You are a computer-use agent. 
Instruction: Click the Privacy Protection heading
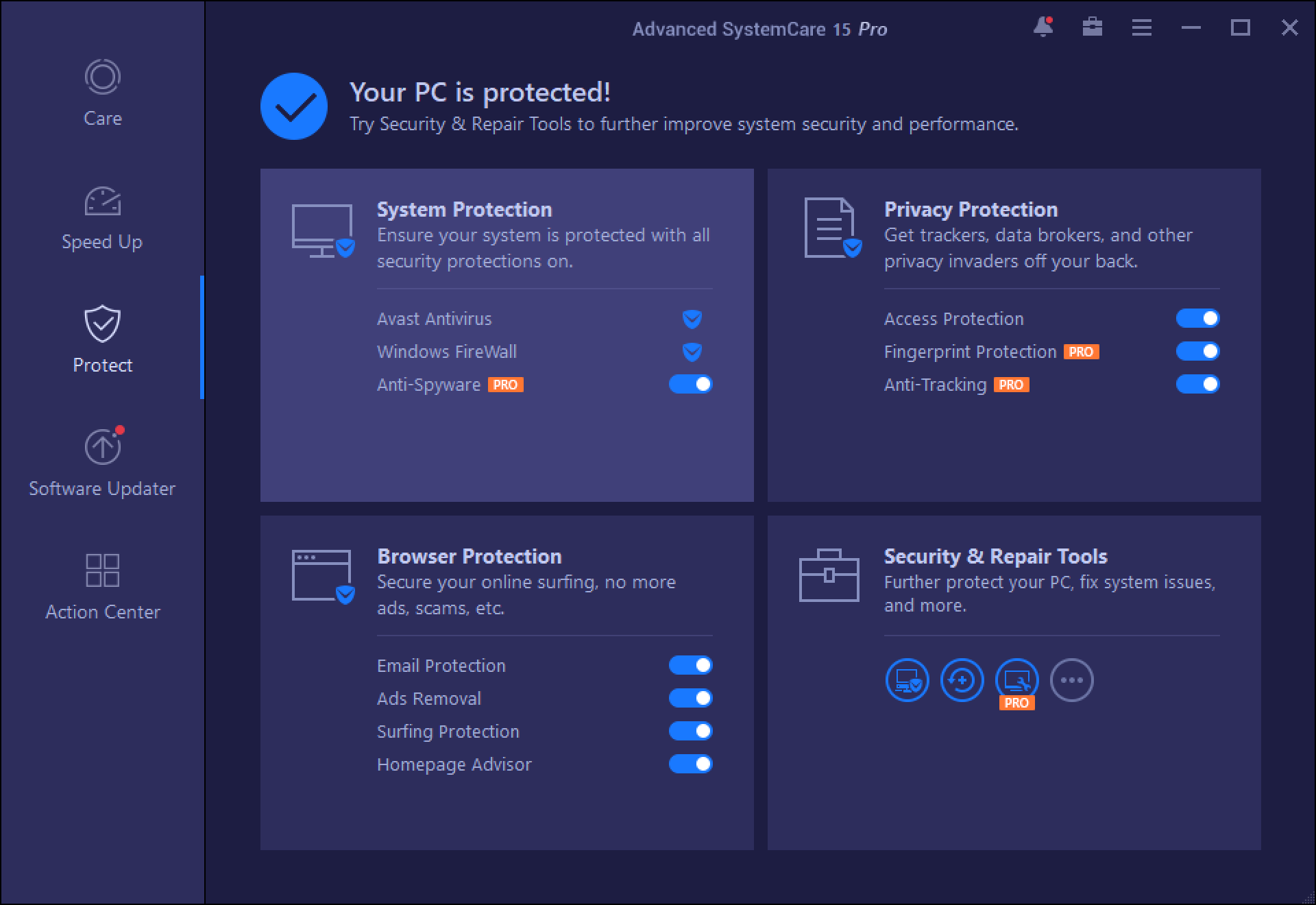tap(971, 210)
